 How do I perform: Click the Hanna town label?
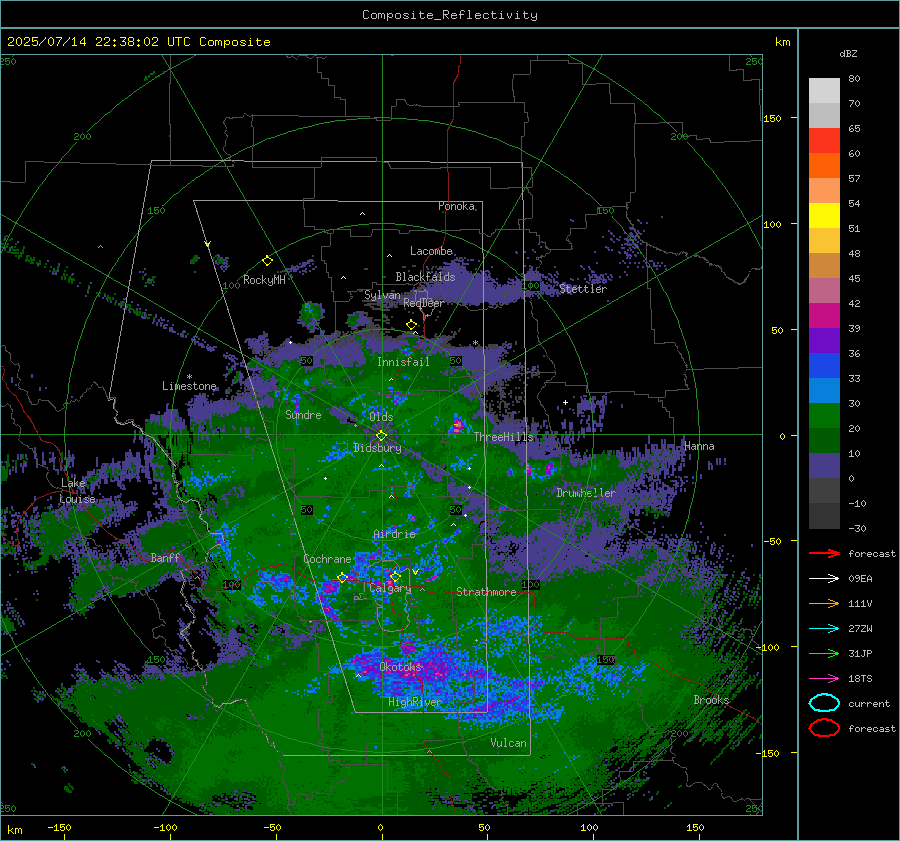click(x=699, y=446)
